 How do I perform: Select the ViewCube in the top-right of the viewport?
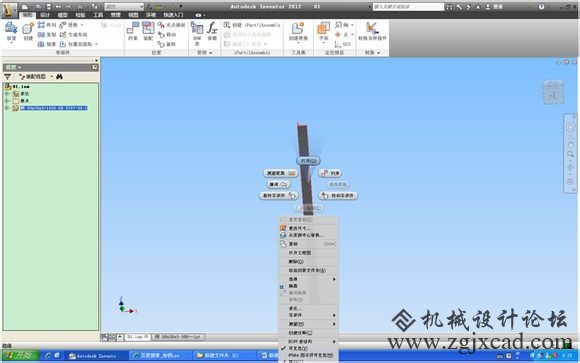tap(553, 92)
